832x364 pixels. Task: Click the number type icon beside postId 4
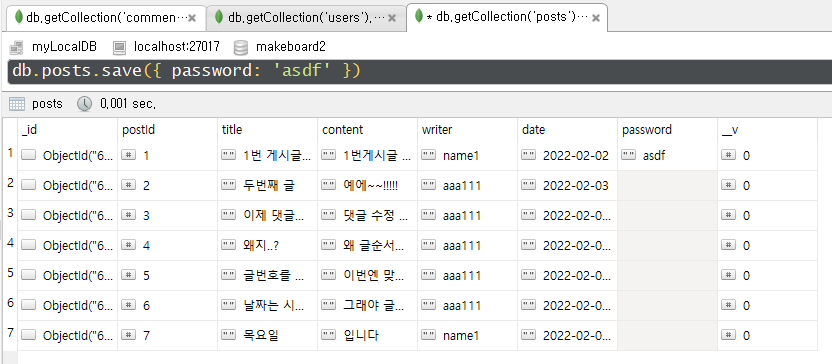click(x=129, y=245)
